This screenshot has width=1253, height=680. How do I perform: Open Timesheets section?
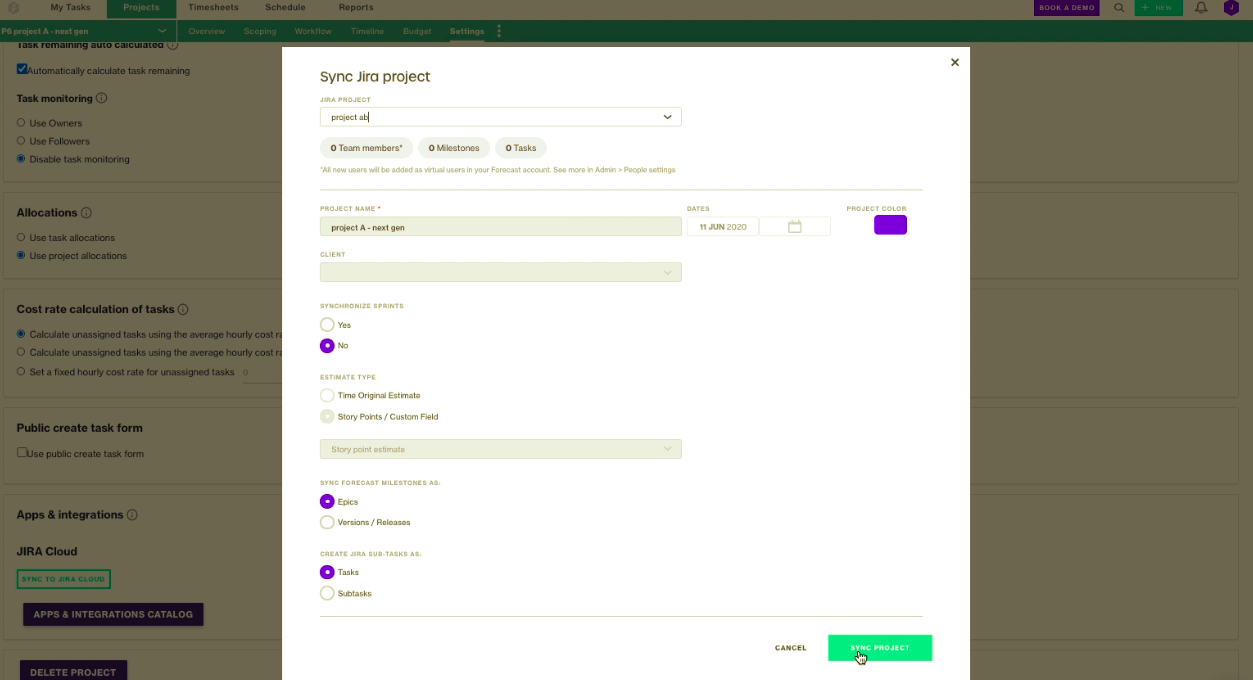[x=214, y=7]
